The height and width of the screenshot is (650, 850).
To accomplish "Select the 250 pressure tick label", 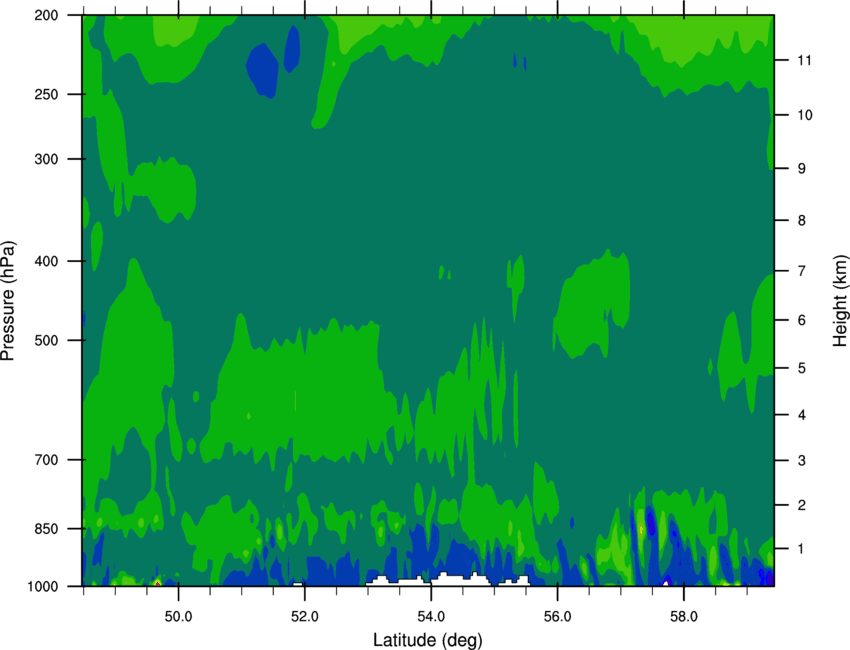I will tap(46, 94).
